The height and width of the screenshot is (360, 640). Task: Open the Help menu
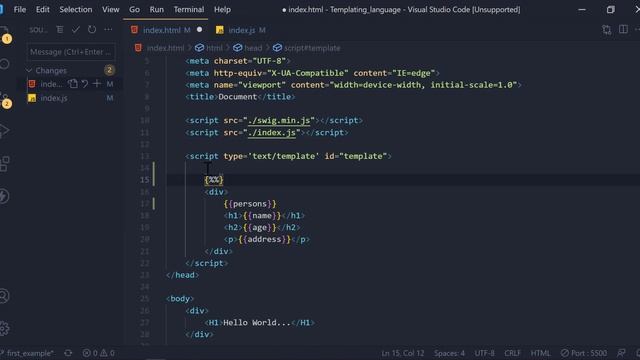[x=222, y=9]
